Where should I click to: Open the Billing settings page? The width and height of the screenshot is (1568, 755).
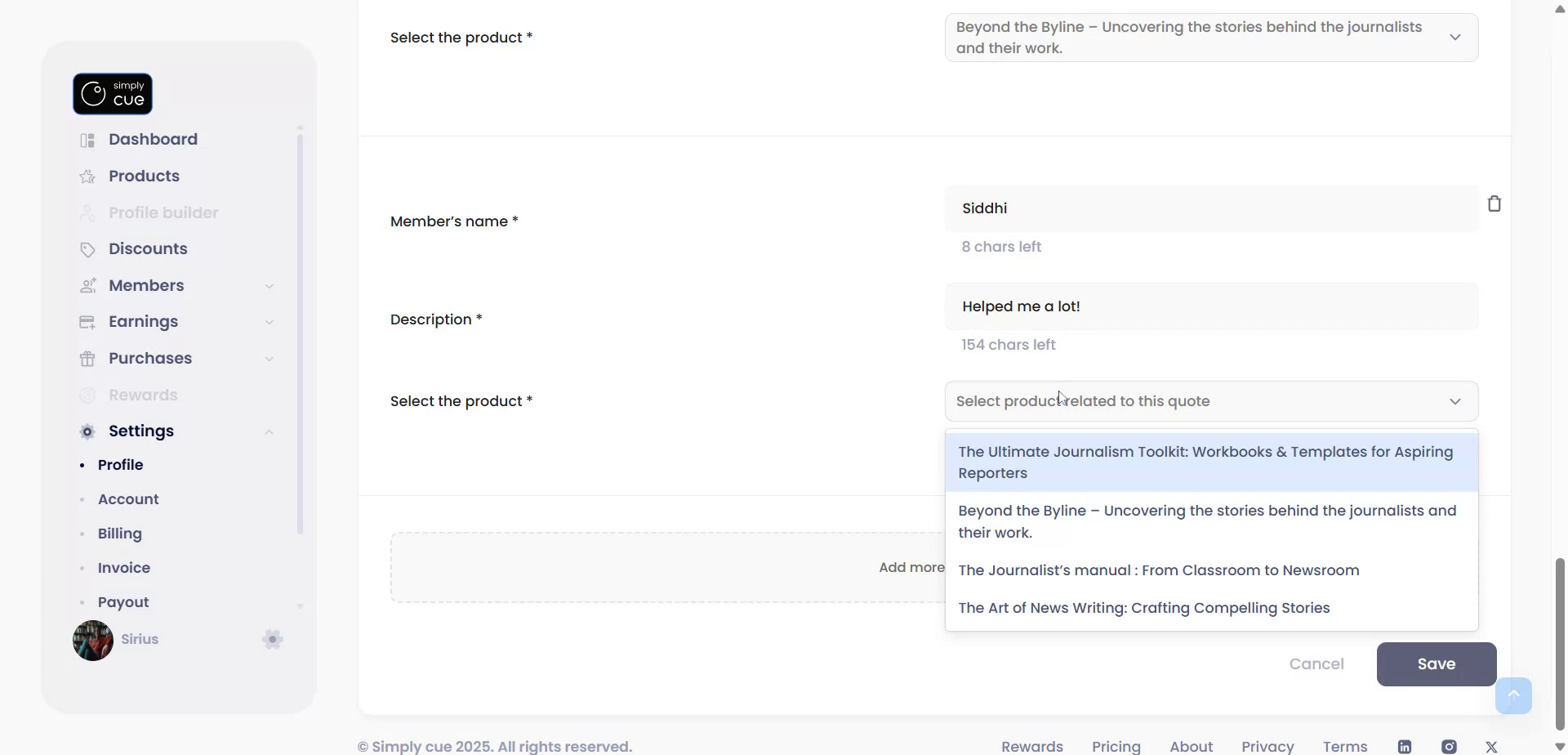tap(120, 534)
